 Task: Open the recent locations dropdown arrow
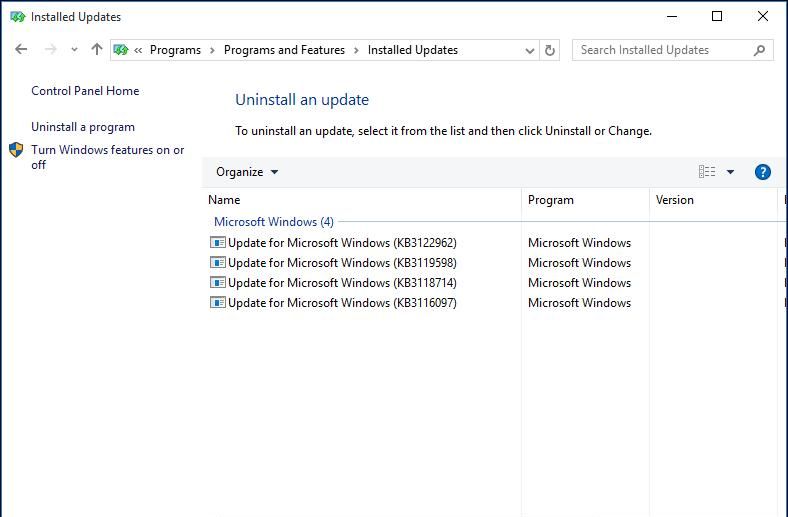(x=74, y=50)
